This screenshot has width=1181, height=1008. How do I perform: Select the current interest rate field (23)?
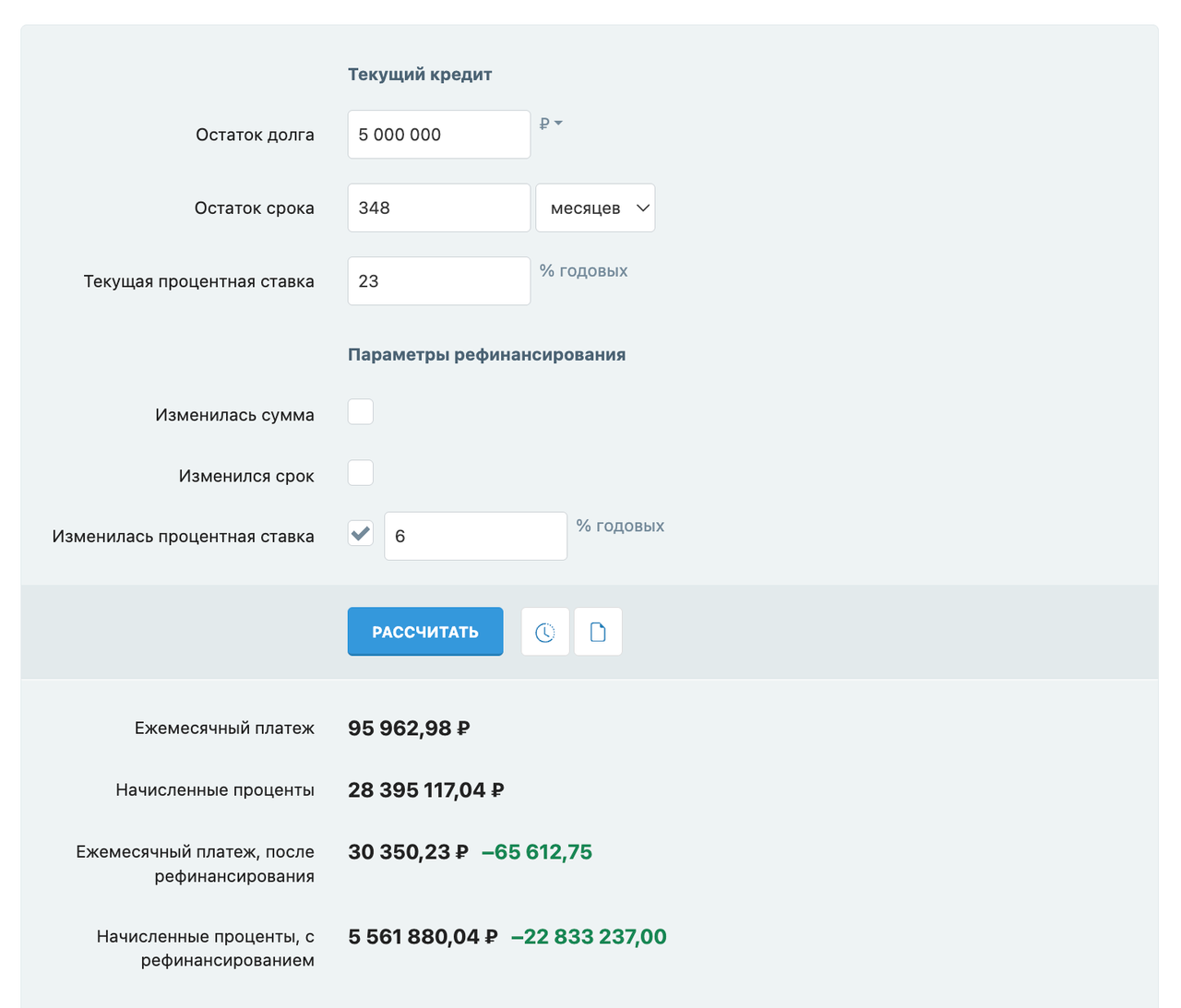coord(438,280)
